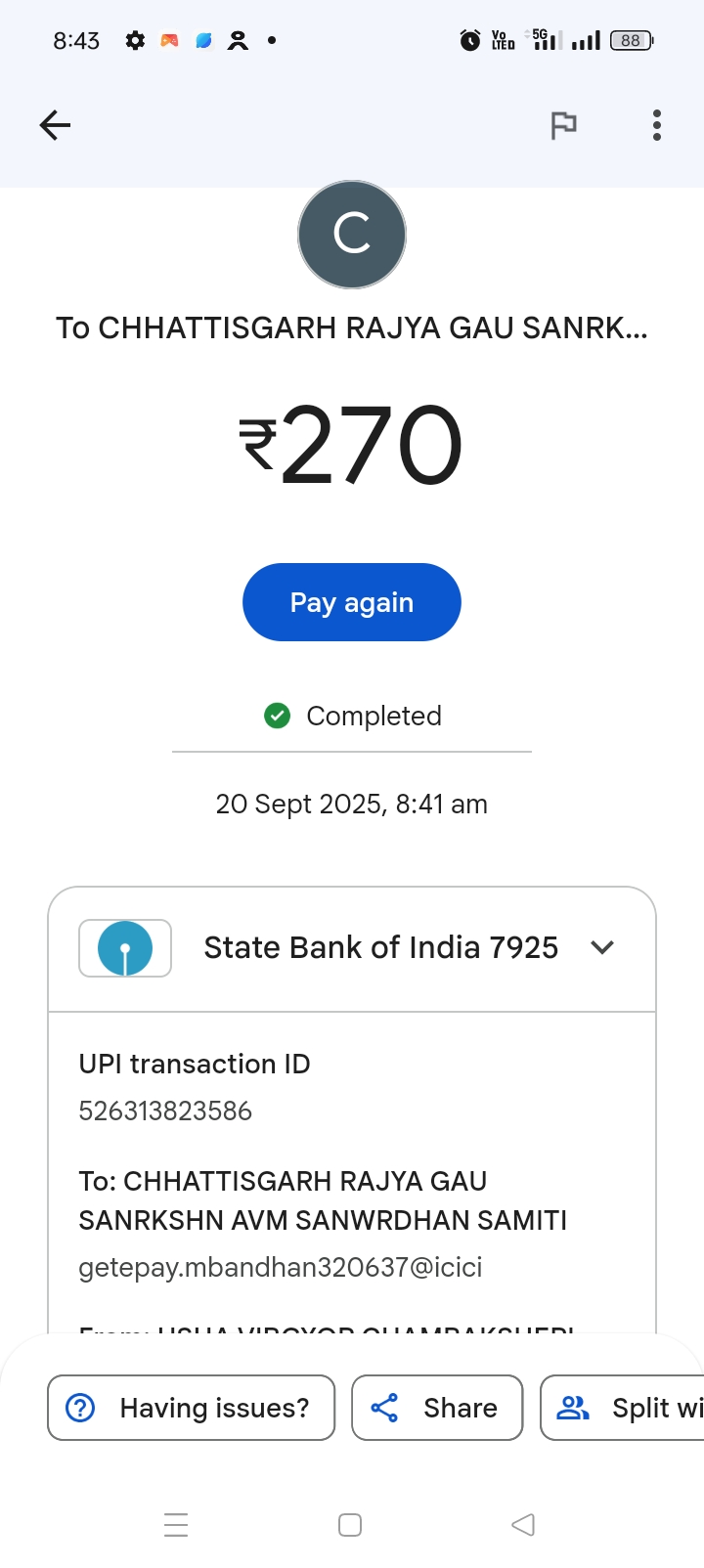Tap the Android recent apps navigation button
Screen dimensions: 704x1568
(176, 1525)
